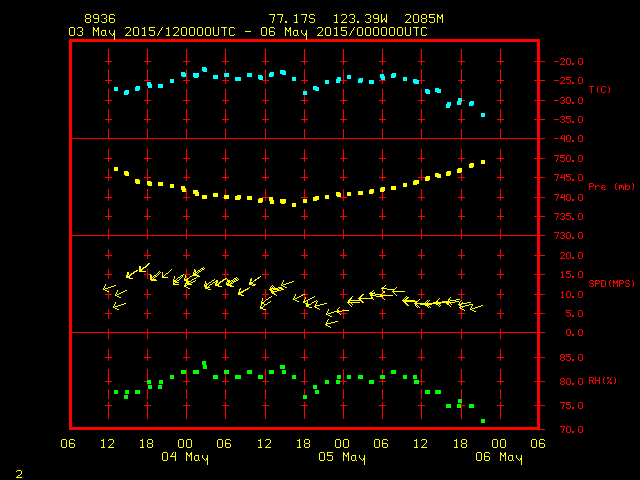Click the T(C) axis label
640x480 pixels.
pos(600,89)
